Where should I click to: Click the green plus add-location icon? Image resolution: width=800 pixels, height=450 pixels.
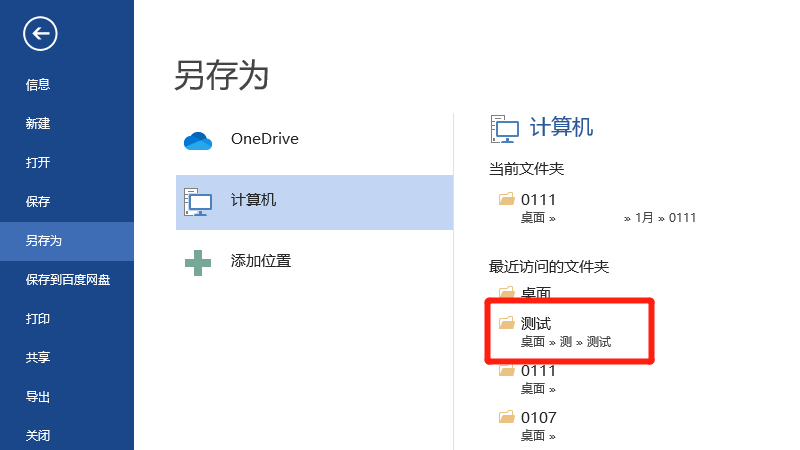[x=198, y=262]
